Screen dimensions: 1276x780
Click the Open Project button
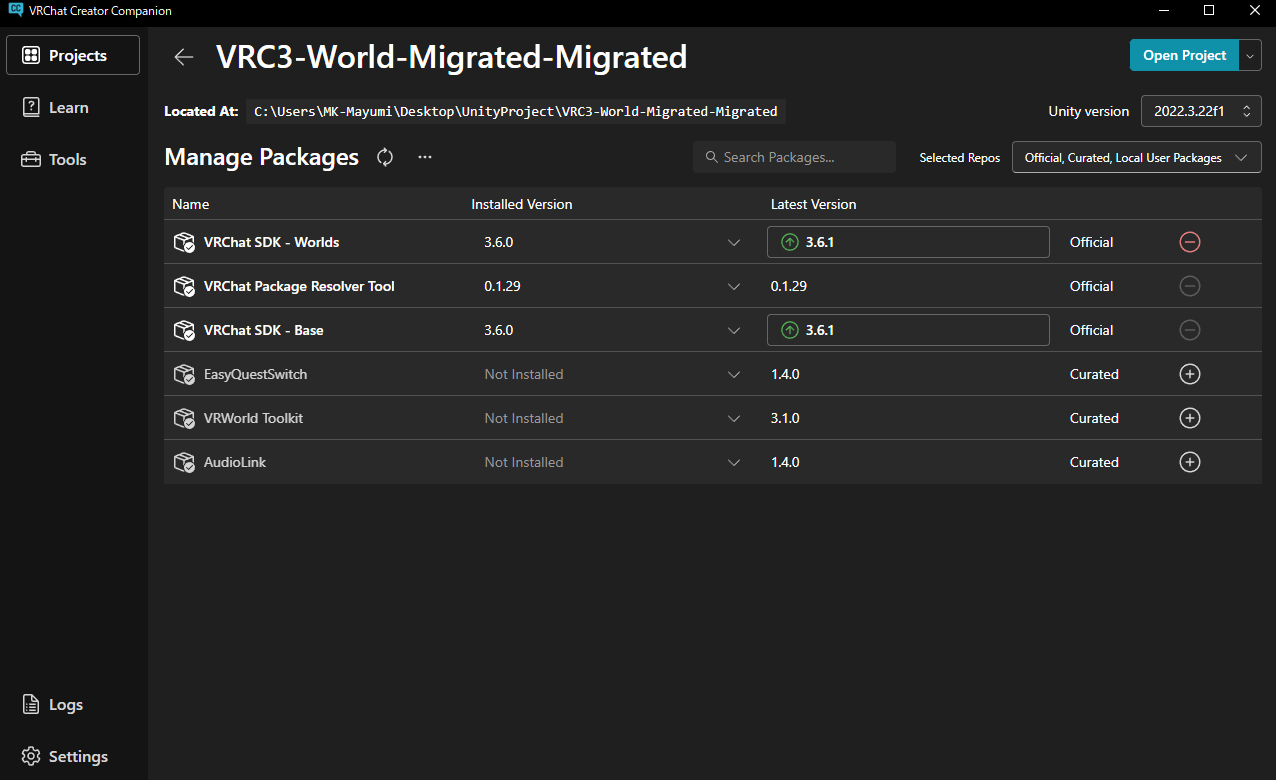point(1184,56)
